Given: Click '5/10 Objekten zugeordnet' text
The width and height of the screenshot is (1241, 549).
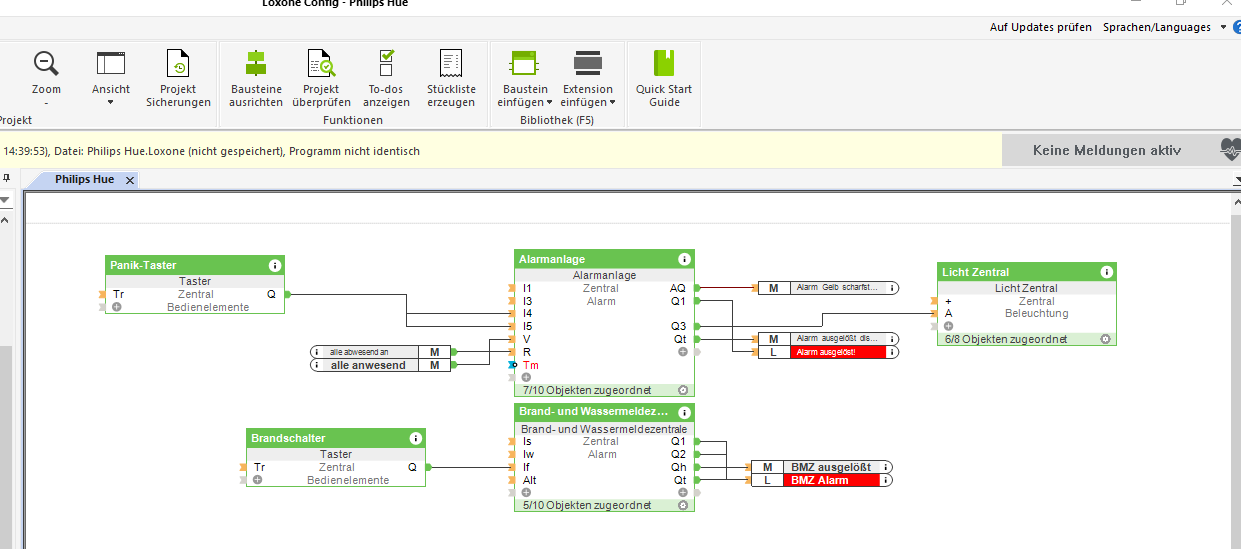Looking at the screenshot, I should point(586,505).
